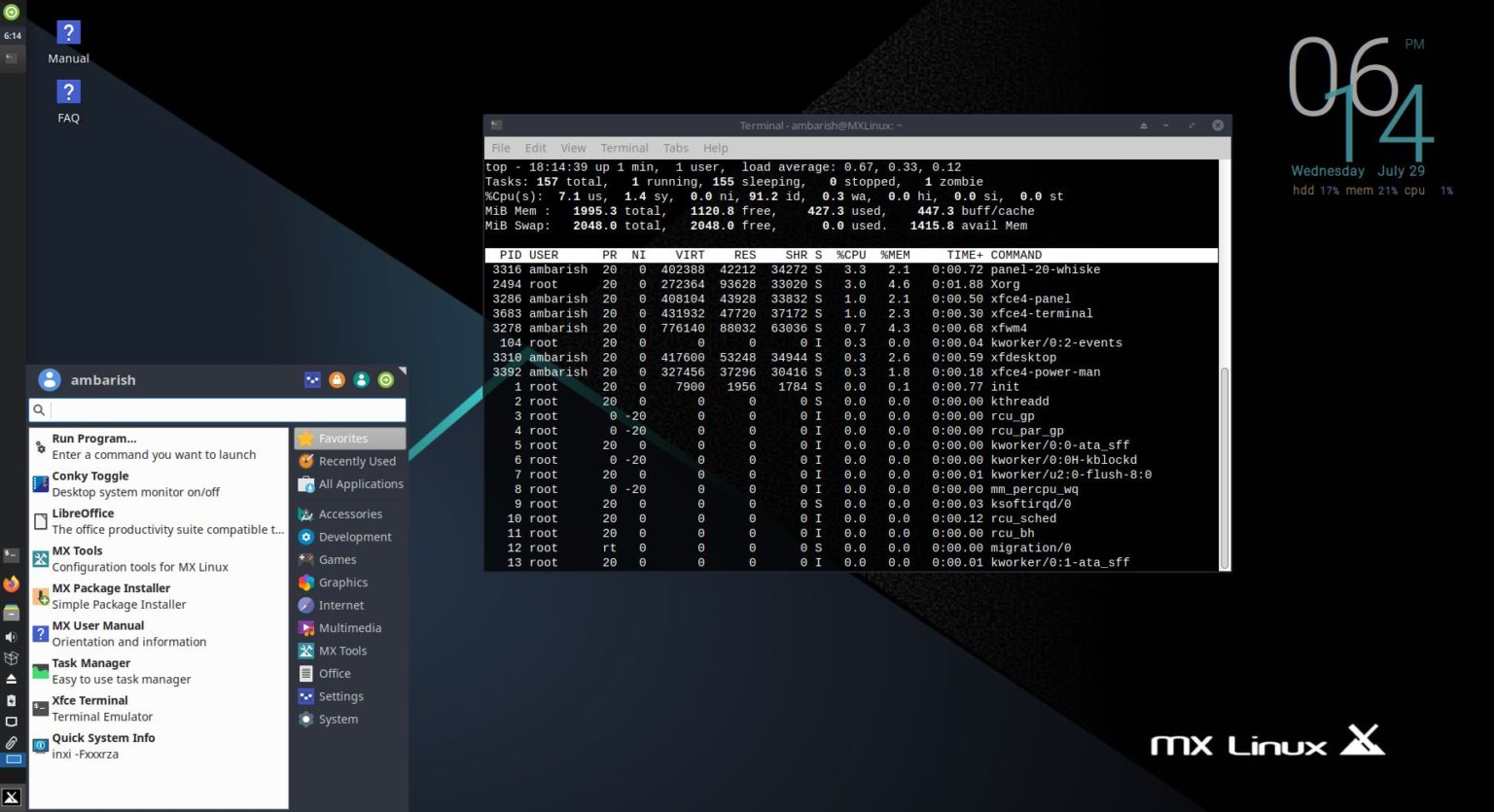Open MX Tools in the favorites list

160,559
